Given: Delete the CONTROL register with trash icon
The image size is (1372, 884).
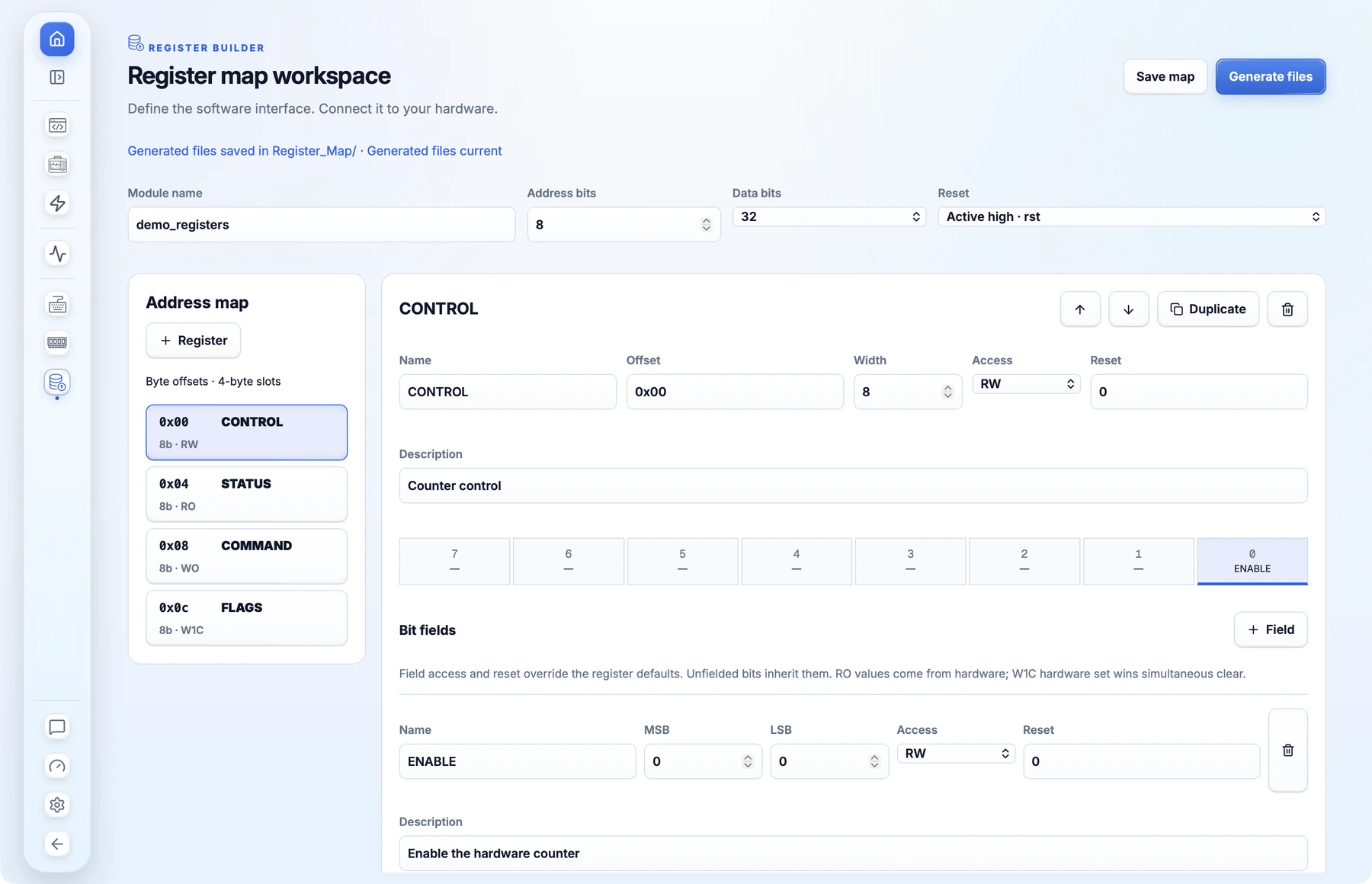Looking at the screenshot, I should 1287,309.
